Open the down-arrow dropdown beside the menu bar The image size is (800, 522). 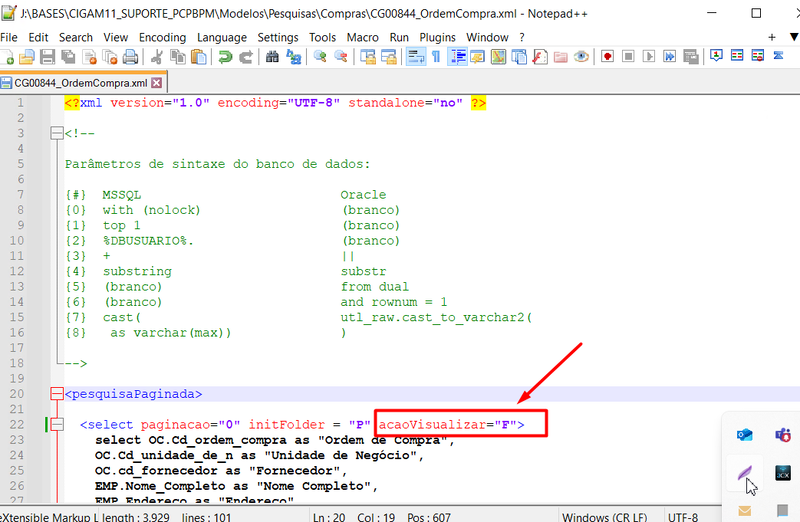794,37
